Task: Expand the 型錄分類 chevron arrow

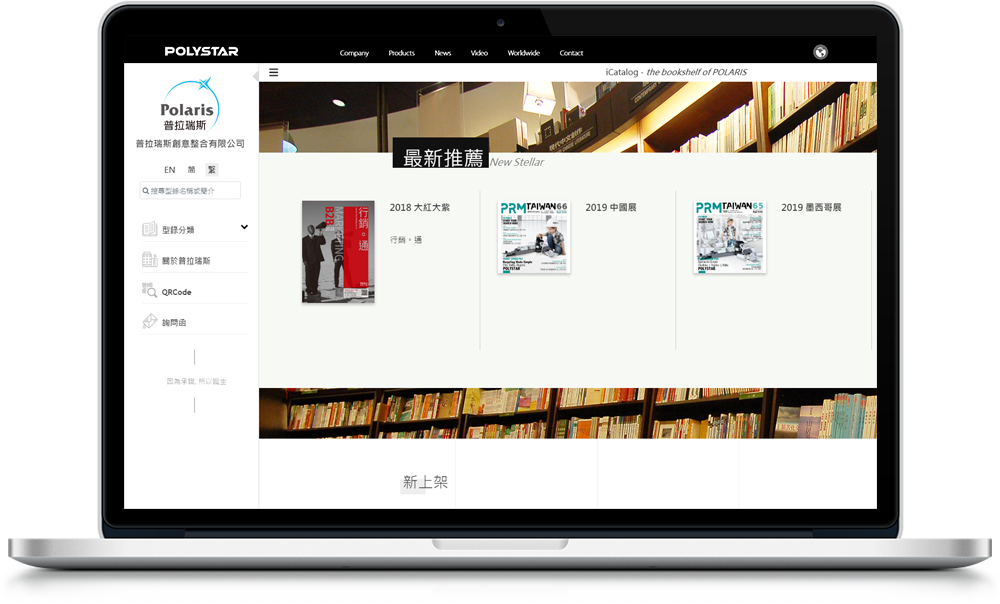Action: point(244,228)
